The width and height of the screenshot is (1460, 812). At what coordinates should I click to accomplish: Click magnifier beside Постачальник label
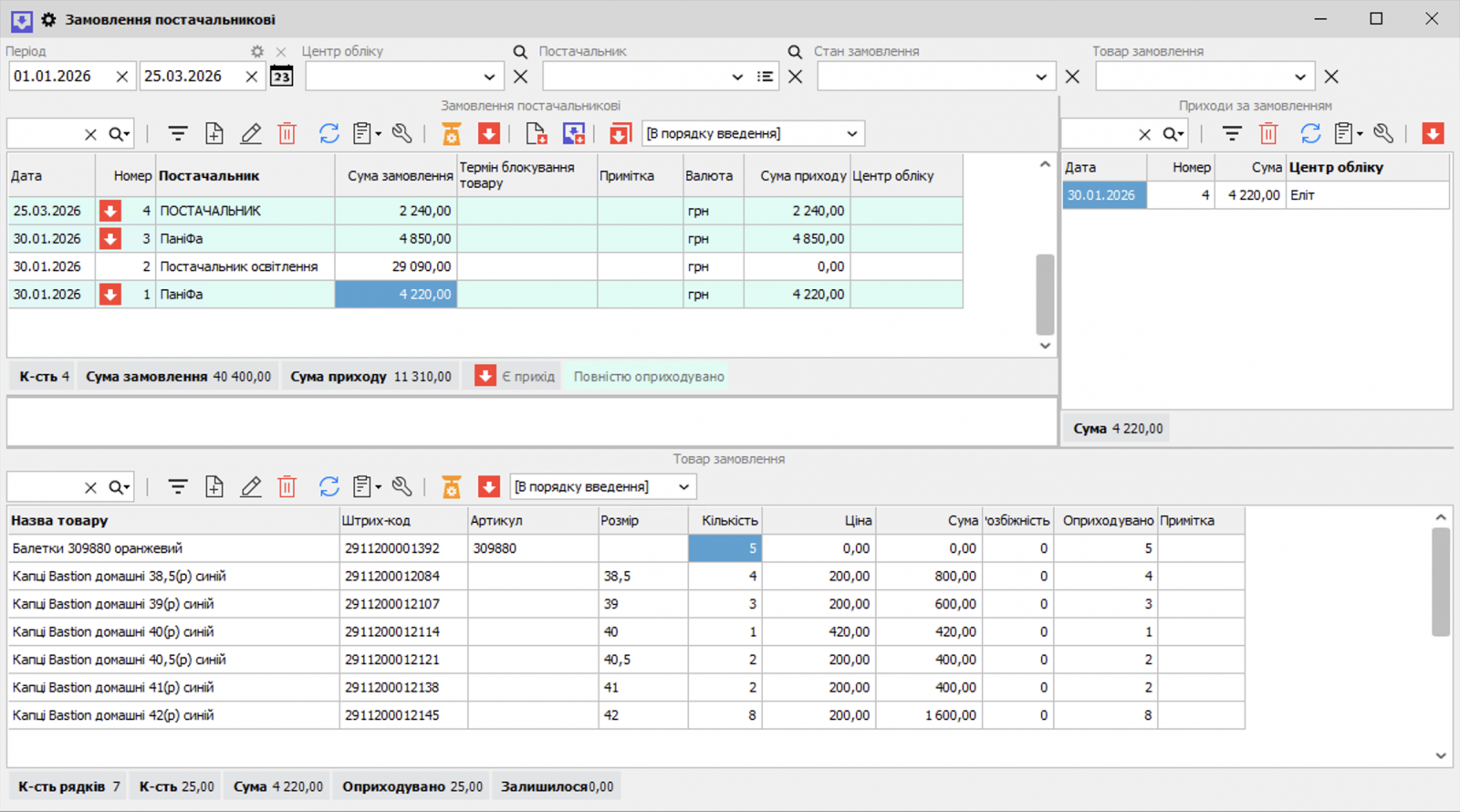click(795, 52)
